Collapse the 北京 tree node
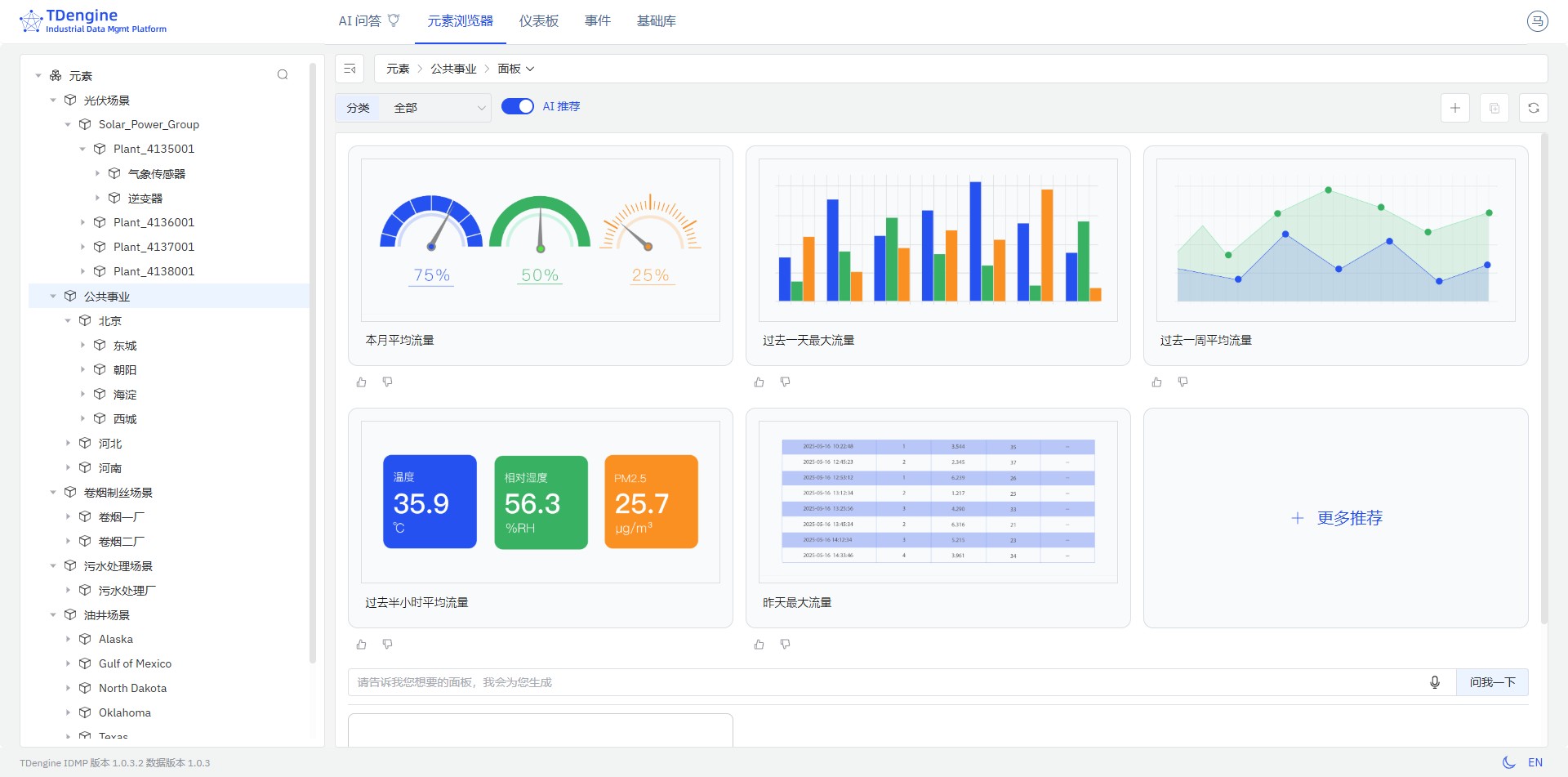This screenshot has height=777, width=1568. 68,320
